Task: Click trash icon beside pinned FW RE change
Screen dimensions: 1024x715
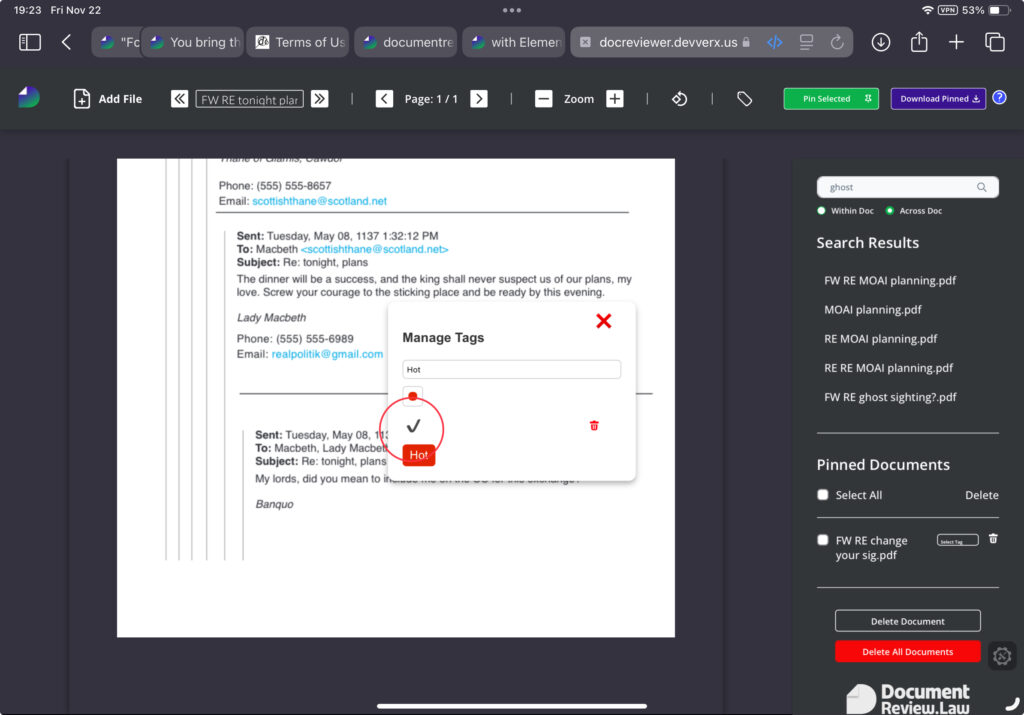Action: pyautogui.click(x=993, y=539)
